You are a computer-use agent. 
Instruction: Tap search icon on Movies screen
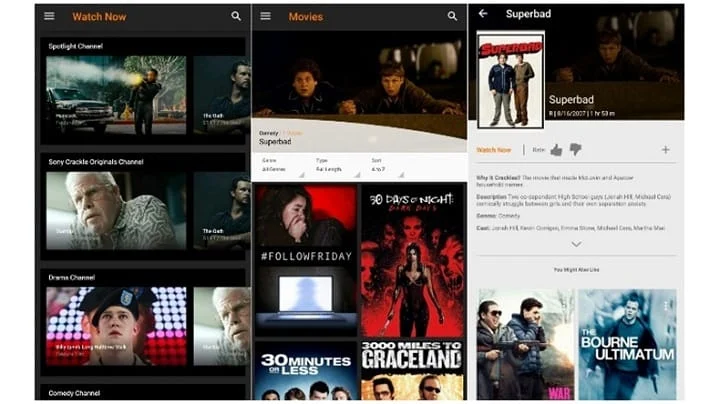coord(452,17)
